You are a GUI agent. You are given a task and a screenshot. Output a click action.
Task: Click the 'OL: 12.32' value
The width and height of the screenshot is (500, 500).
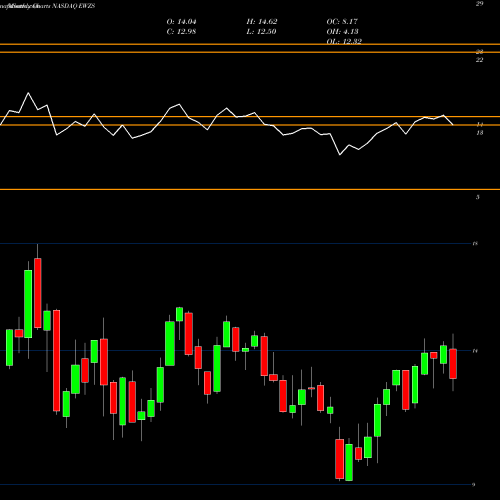tap(344, 41)
